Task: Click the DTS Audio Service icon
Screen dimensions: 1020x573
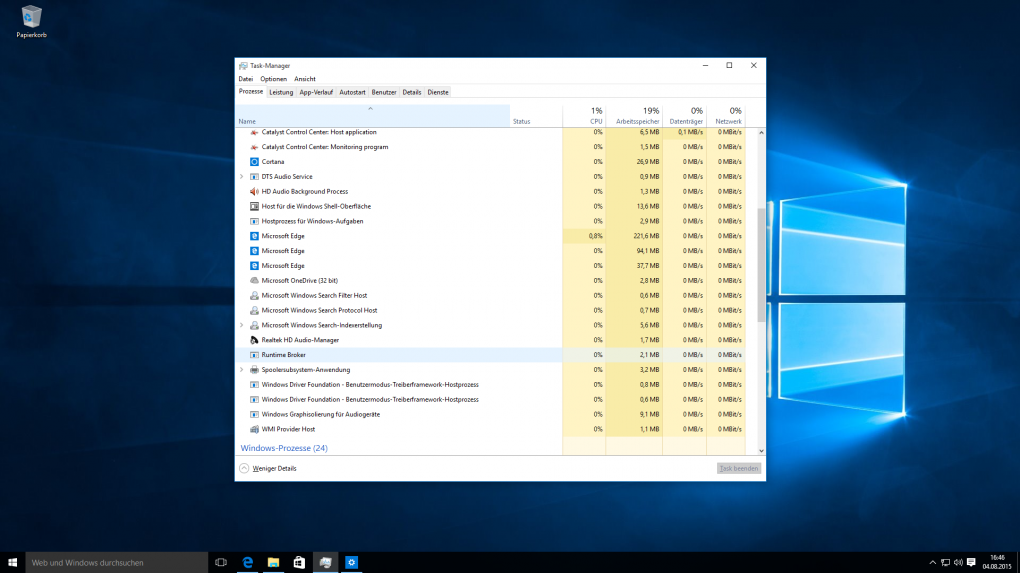Action: (x=254, y=177)
